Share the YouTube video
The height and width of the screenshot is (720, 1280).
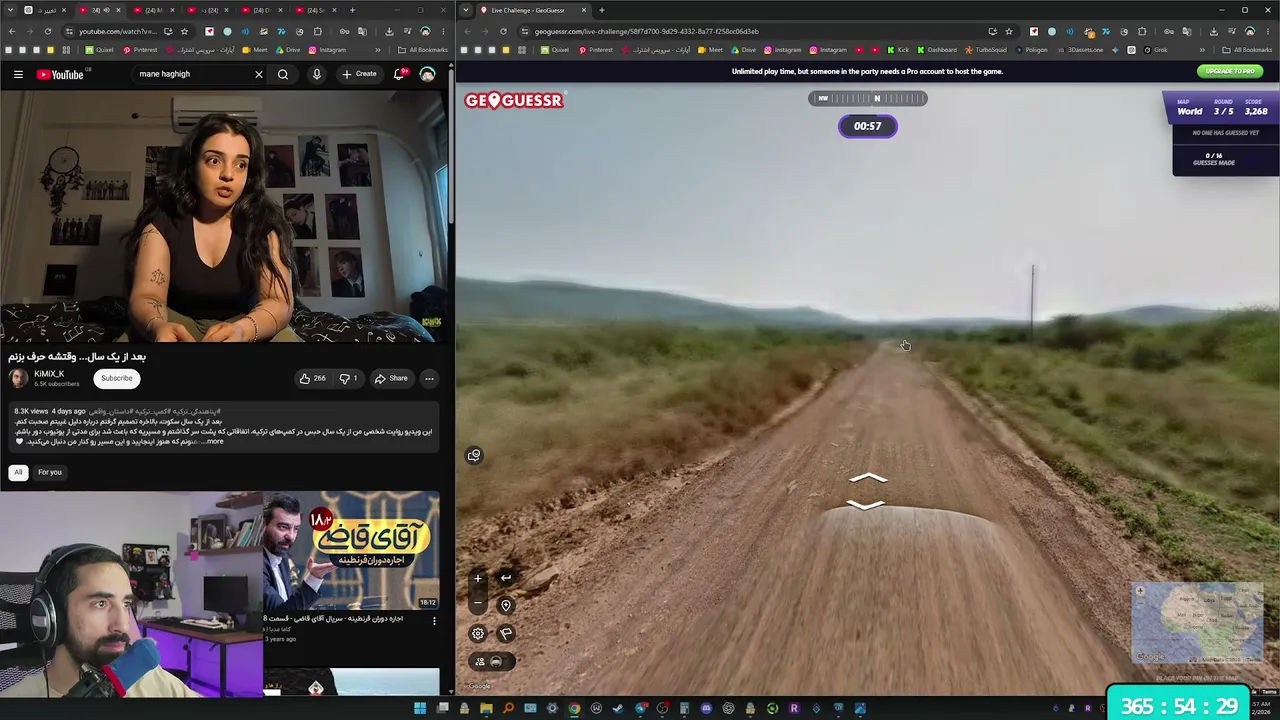391,378
